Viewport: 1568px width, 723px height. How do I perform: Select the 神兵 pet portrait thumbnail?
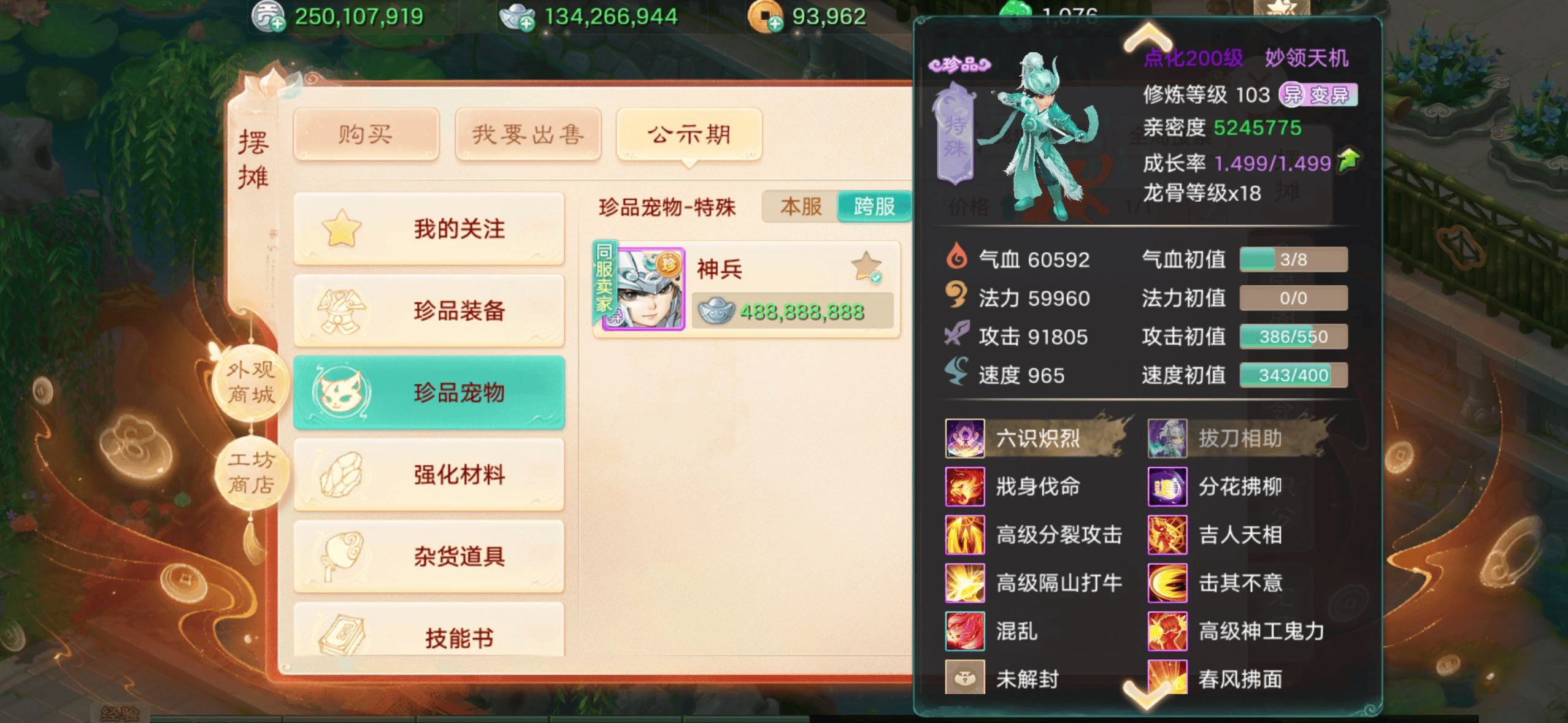click(x=644, y=289)
